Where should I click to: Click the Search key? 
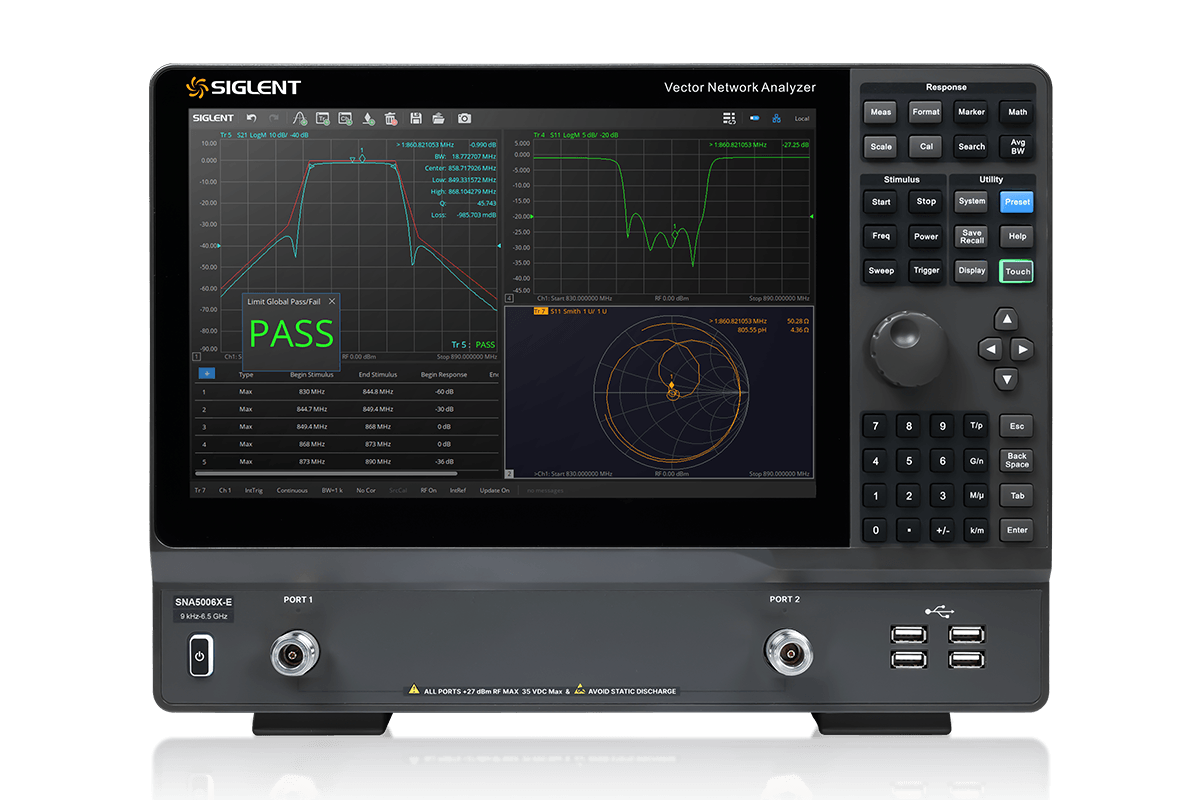pyautogui.click(x=971, y=146)
